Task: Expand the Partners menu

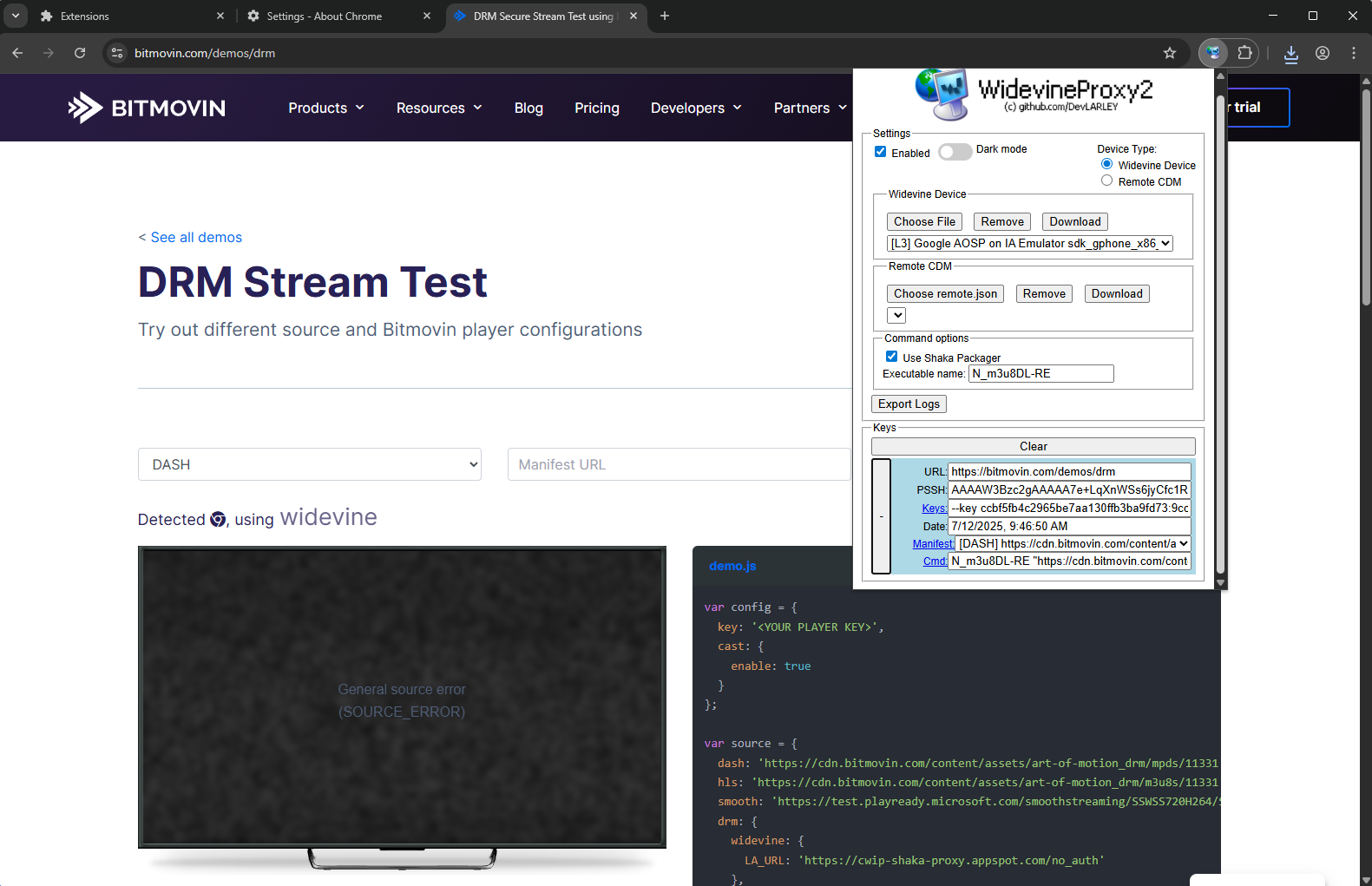Action: 811,108
